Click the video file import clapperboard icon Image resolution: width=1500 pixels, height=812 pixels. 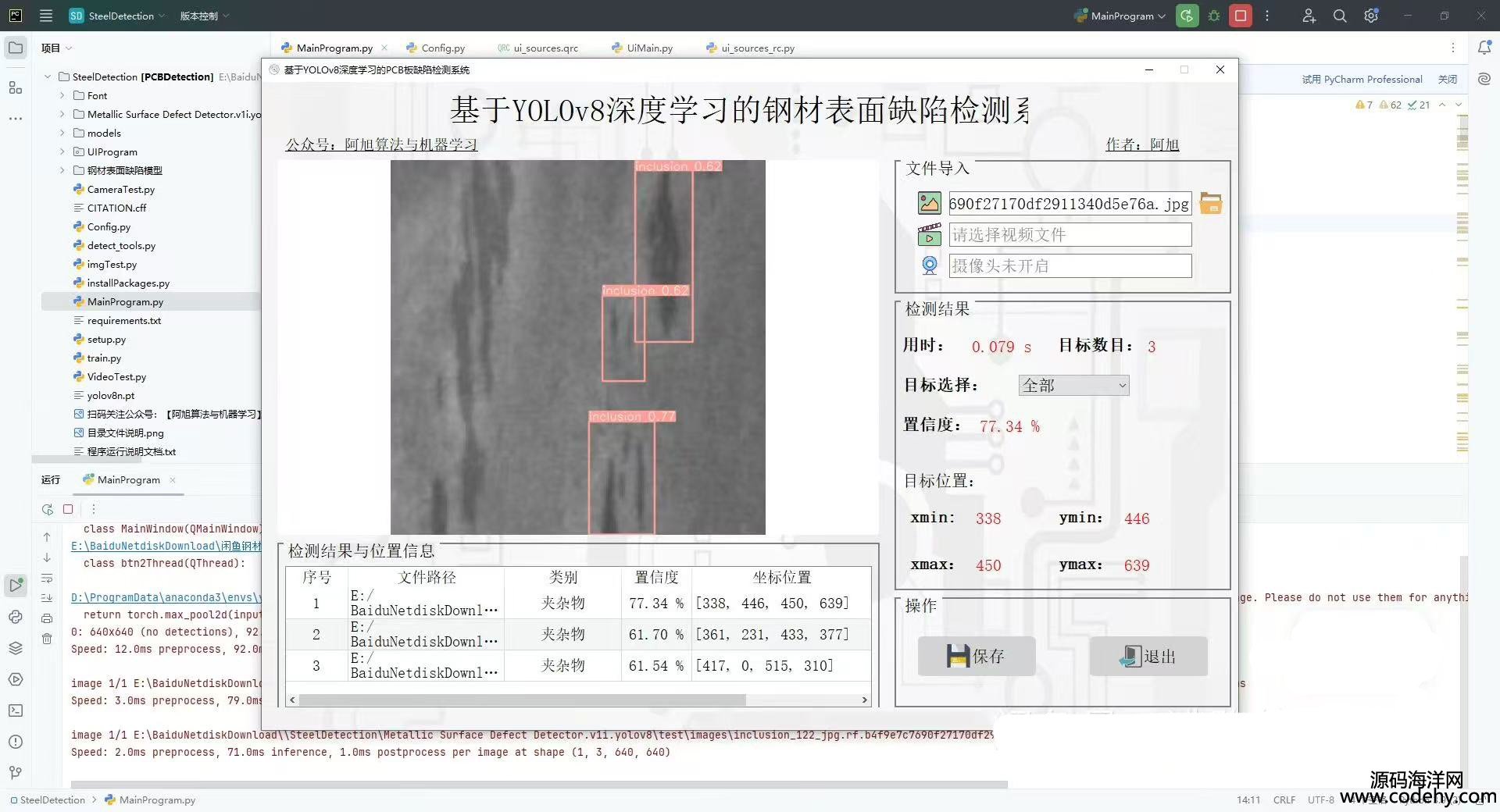pyautogui.click(x=929, y=234)
